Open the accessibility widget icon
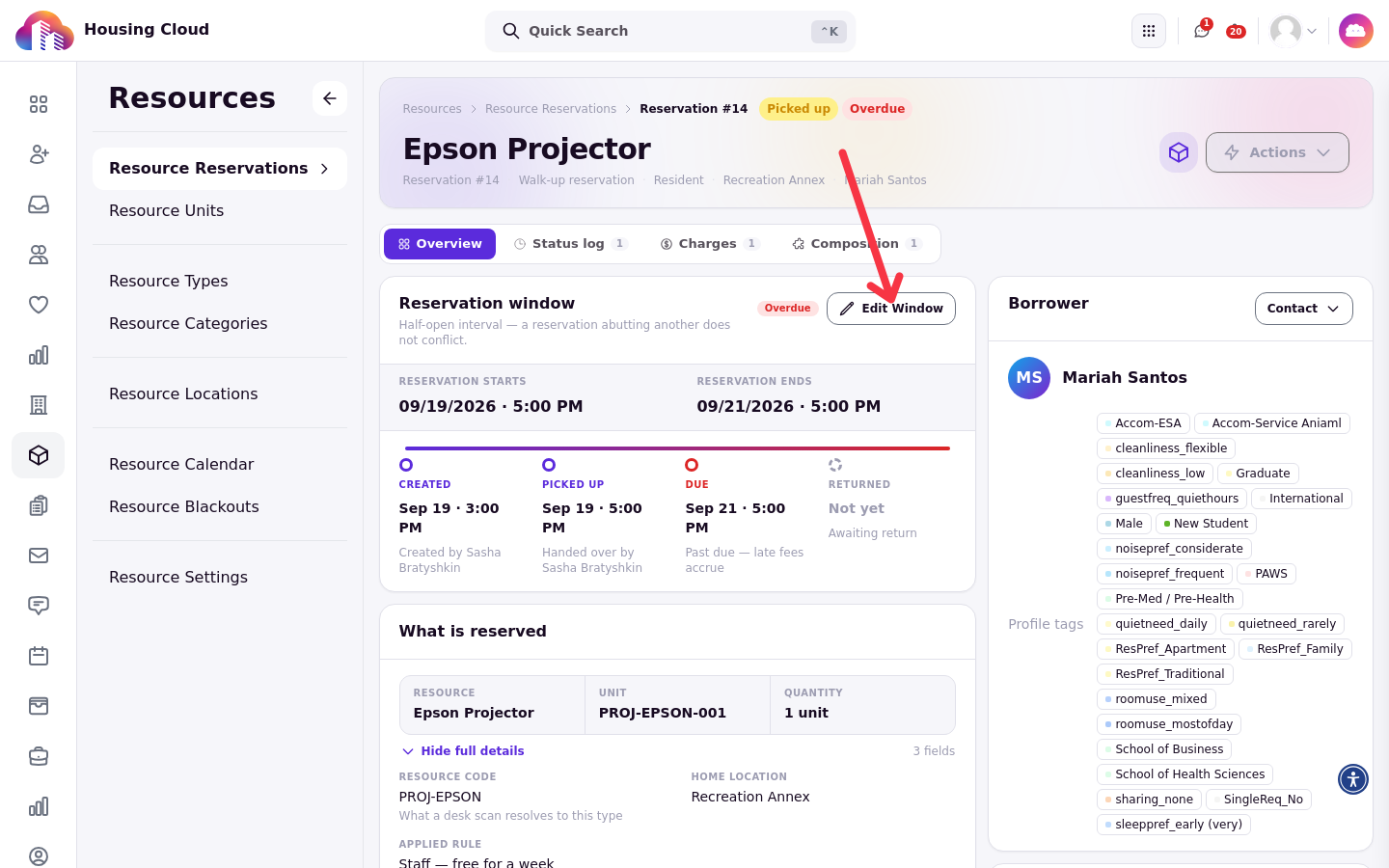This screenshot has width=1389, height=868. click(1353, 779)
